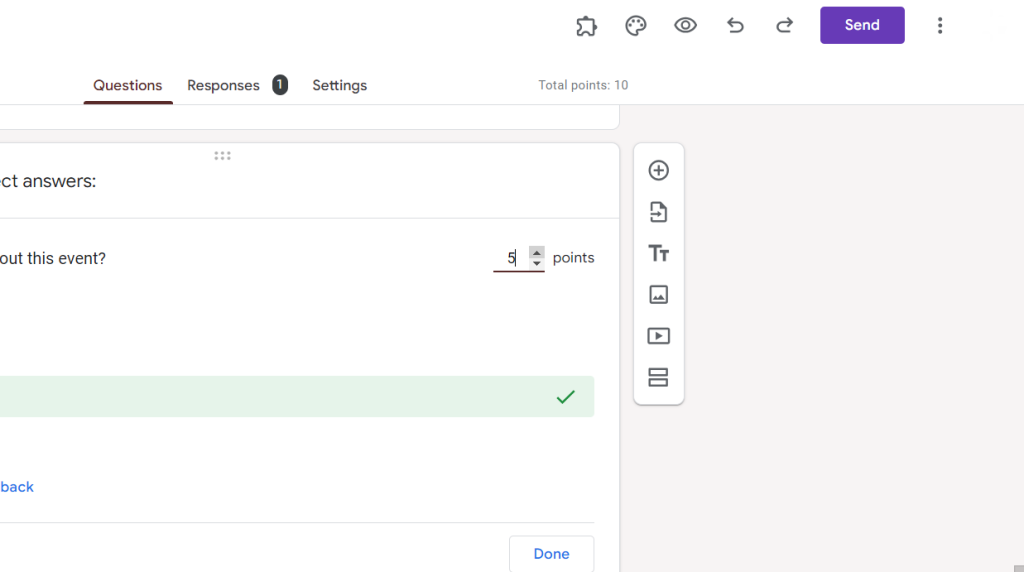Add title and description

[x=658, y=253]
